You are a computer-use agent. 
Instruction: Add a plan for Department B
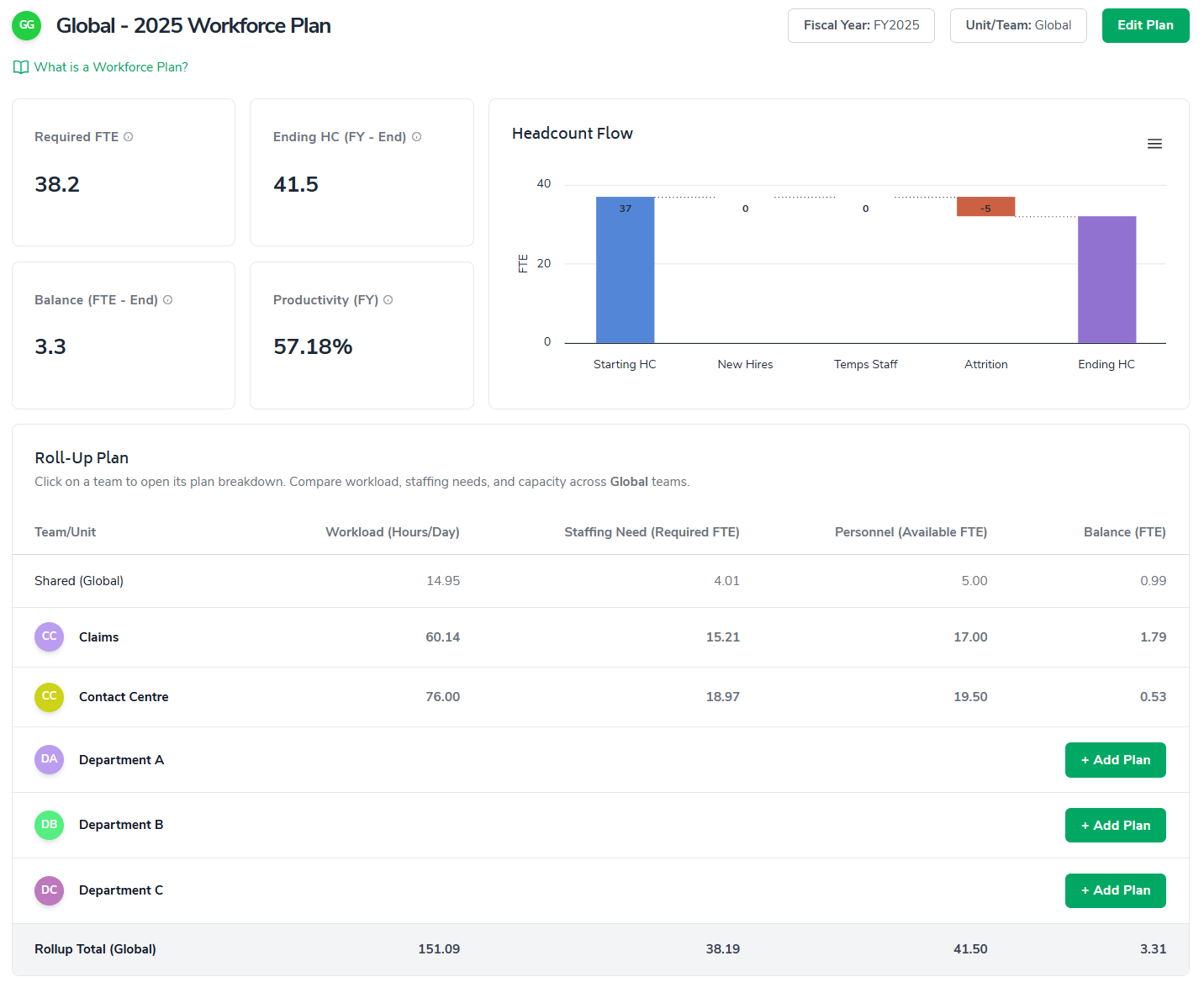(x=1115, y=825)
